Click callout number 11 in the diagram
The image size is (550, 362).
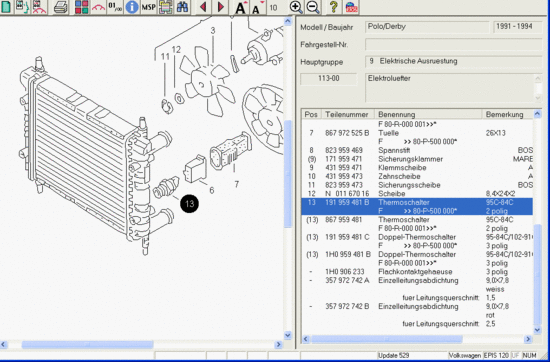click(x=165, y=56)
